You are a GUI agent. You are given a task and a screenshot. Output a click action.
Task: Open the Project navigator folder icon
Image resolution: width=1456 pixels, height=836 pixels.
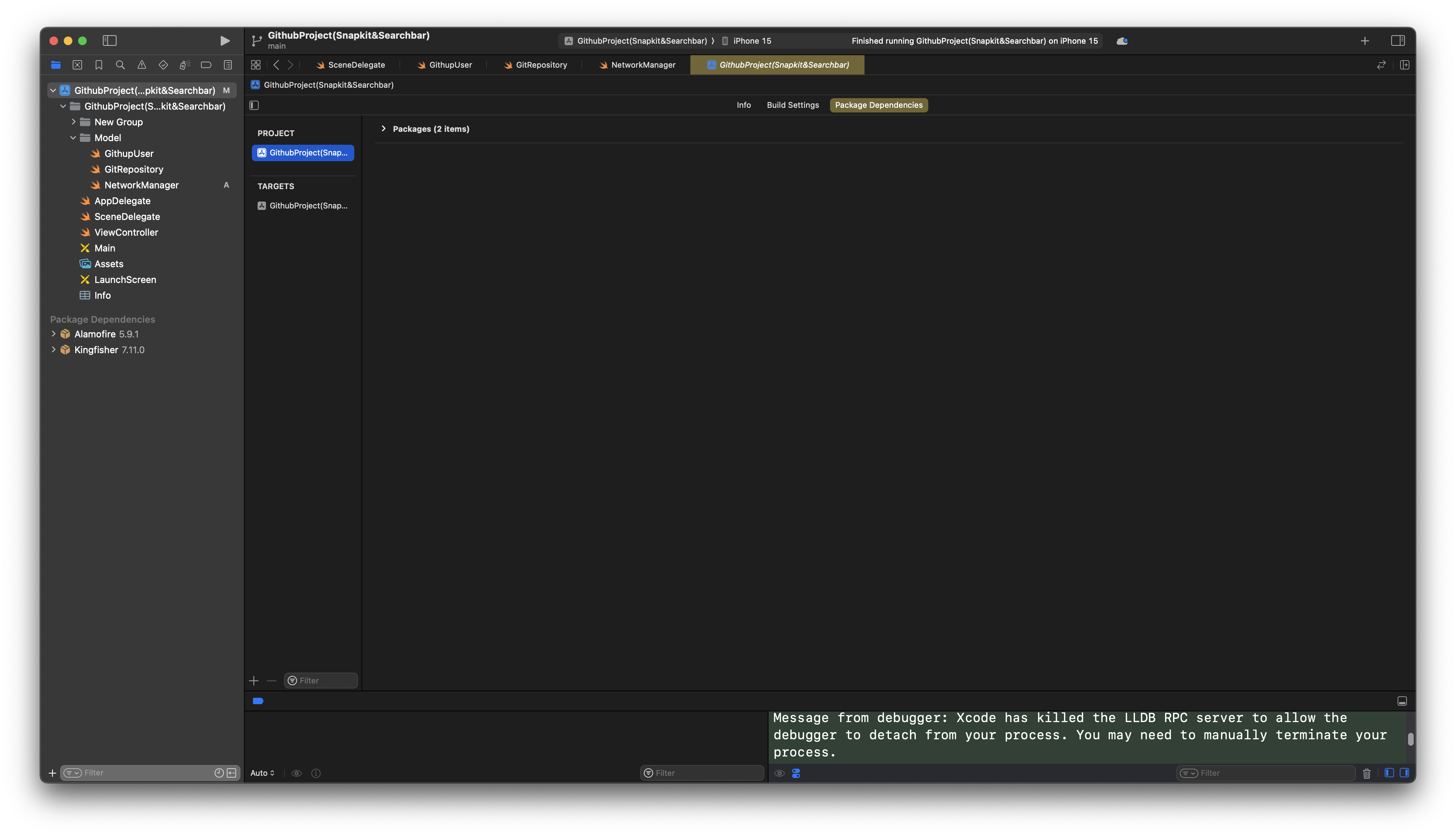click(56, 65)
